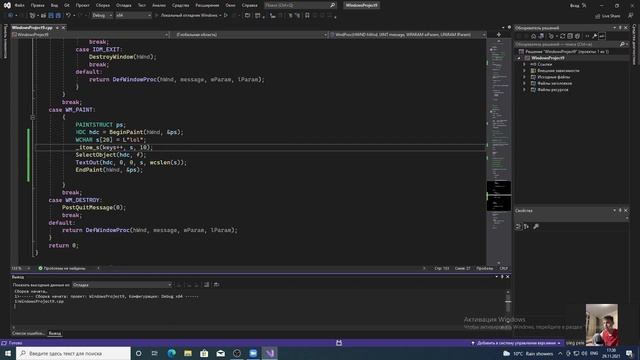This screenshot has width=640, height=360.
Task: Click Добавить в систему управления версиями
Action: point(516,343)
